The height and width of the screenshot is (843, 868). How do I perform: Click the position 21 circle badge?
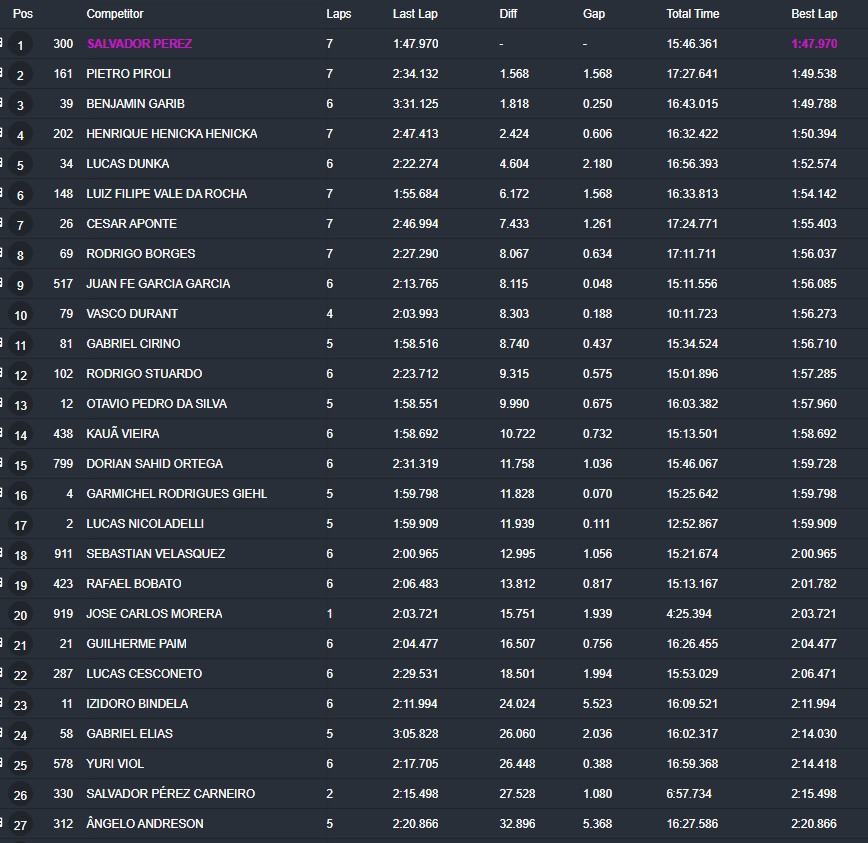pos(21,645)
